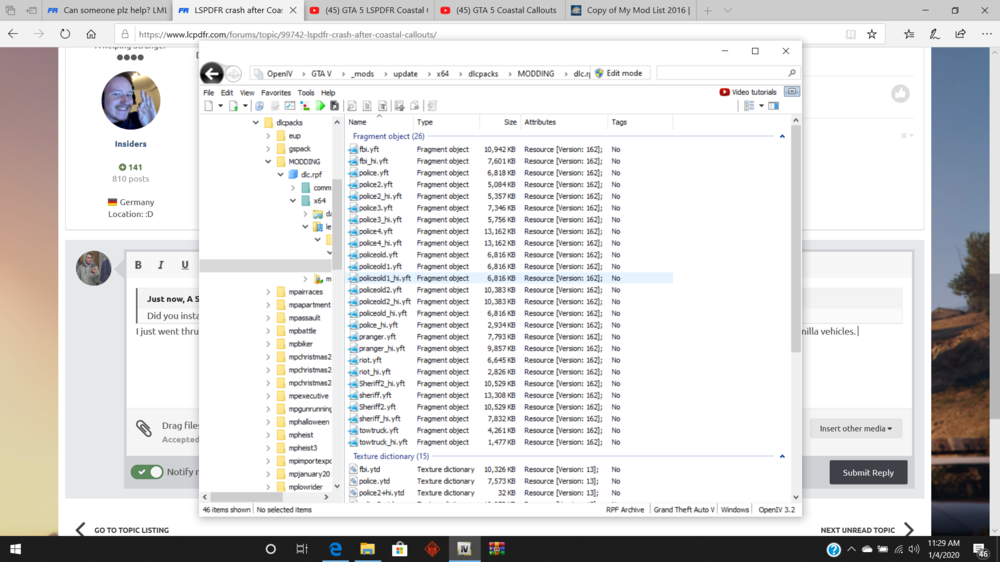Expand the mpairraces folder in the tree
Viewport: 1000px width, 562px height.
(268, 292)
